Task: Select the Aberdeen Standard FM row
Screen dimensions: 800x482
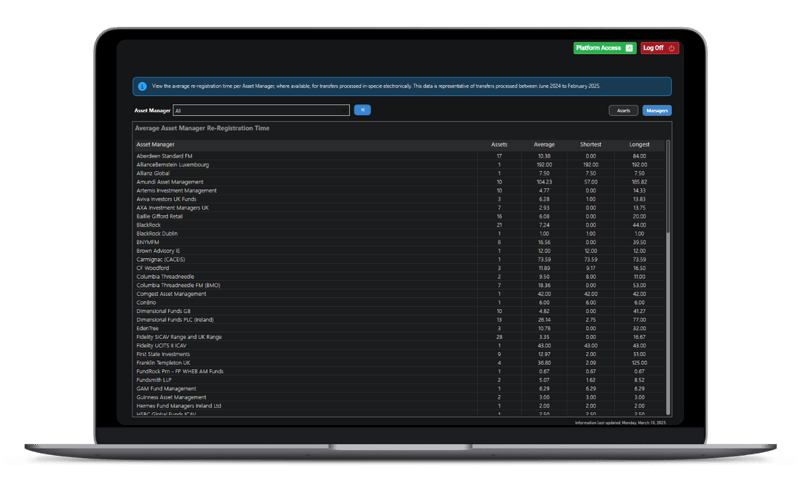Action: coord(400,156)
